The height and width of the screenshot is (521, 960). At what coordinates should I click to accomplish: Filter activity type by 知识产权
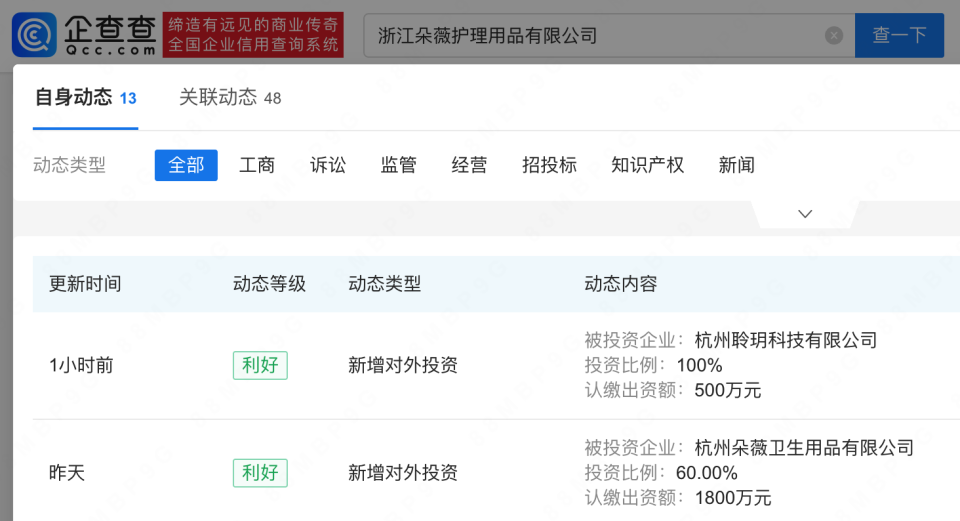647,165
